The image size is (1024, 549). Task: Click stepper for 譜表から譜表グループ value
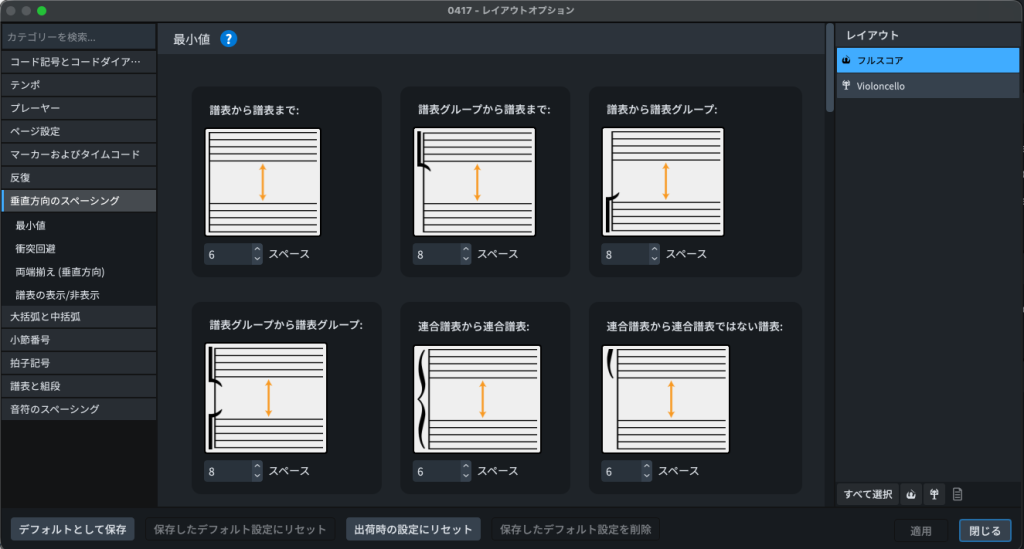click(655, 254)
